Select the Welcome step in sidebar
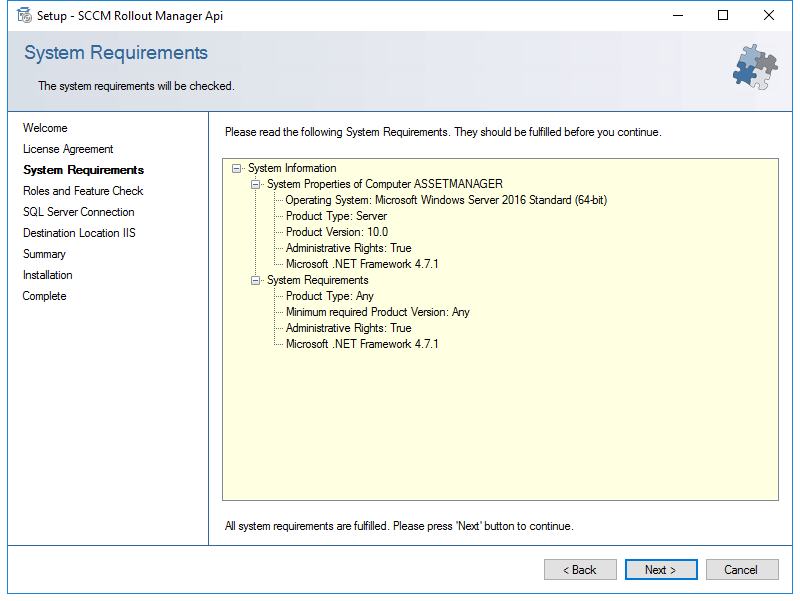Viewport: 800px width, 601px height. click(x=45, y=128)
